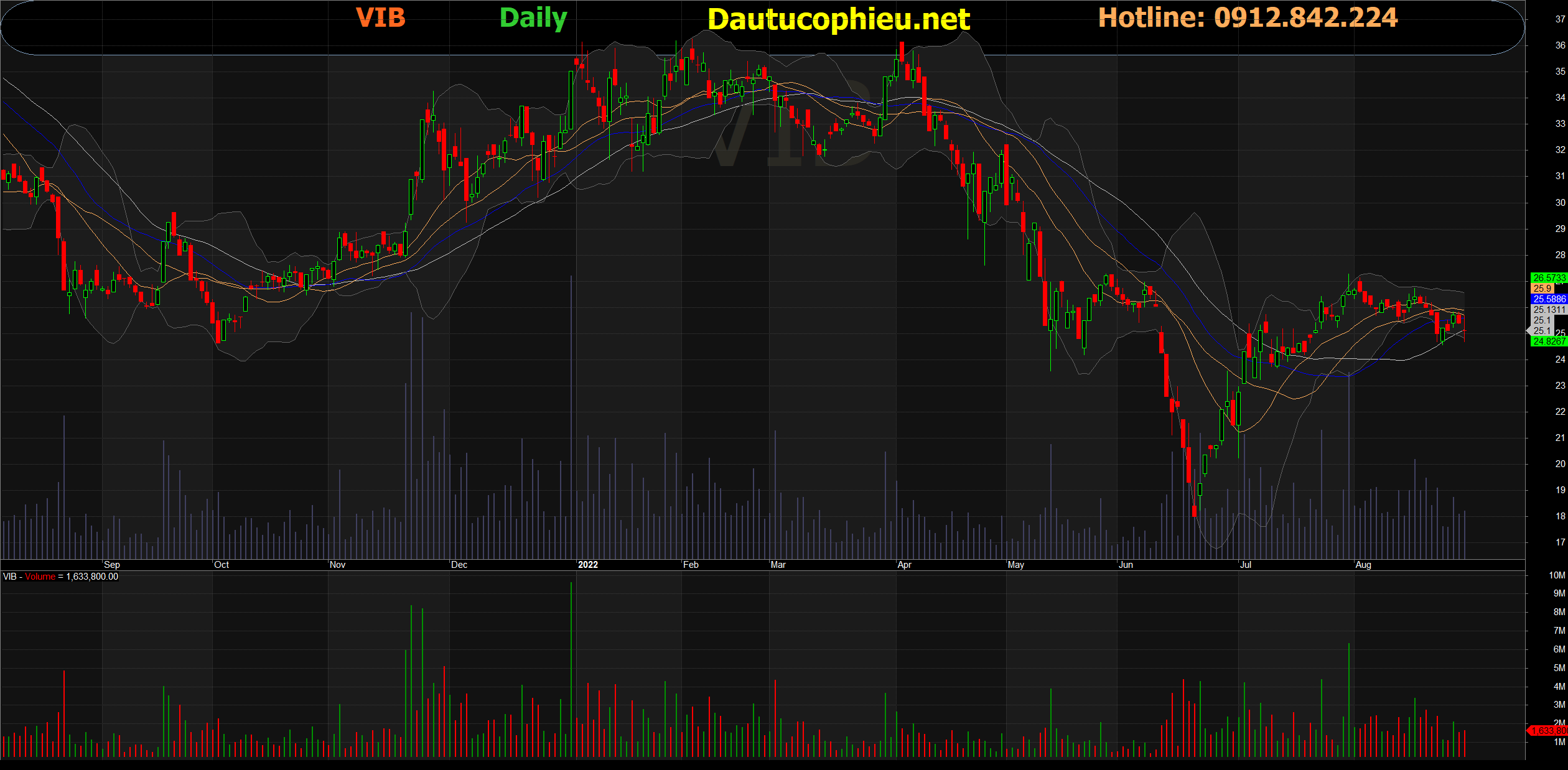1568x770 pixels.
Task: Click the green 26.5733 upper band price tag
Action: tap(1549, 278)
